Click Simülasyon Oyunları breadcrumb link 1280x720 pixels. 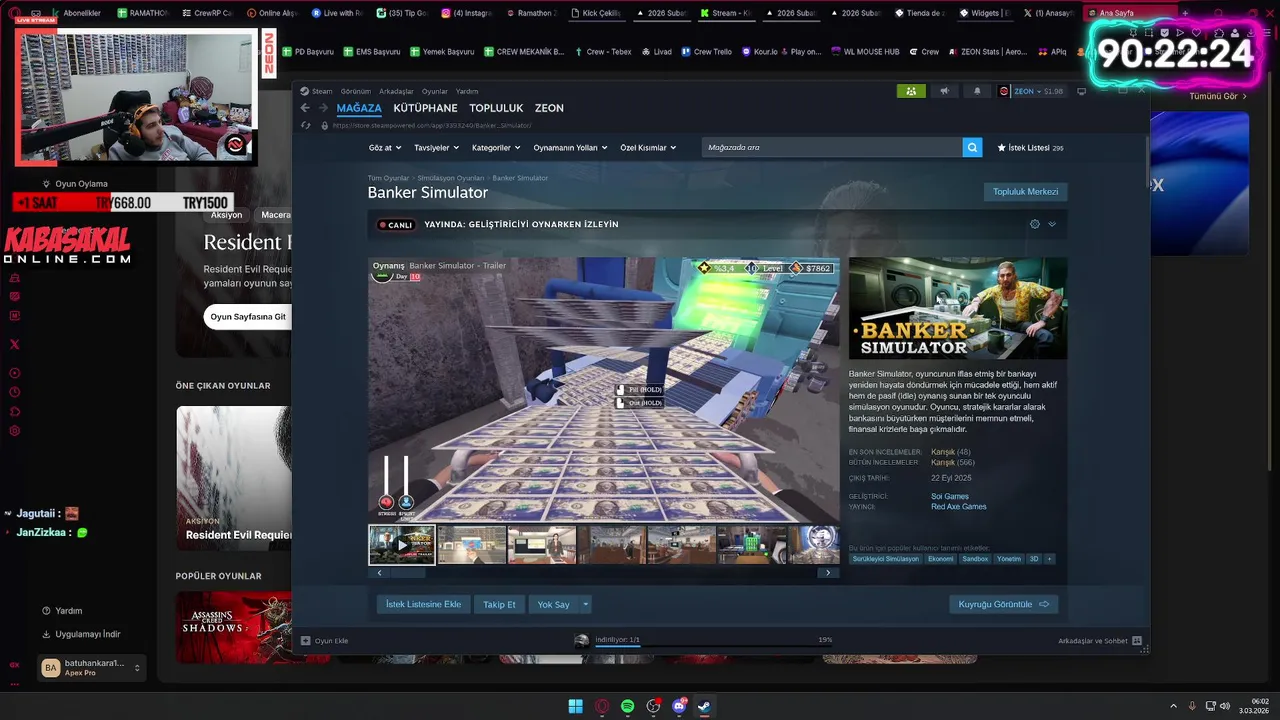pyautogui.click(x=450, y=178)
